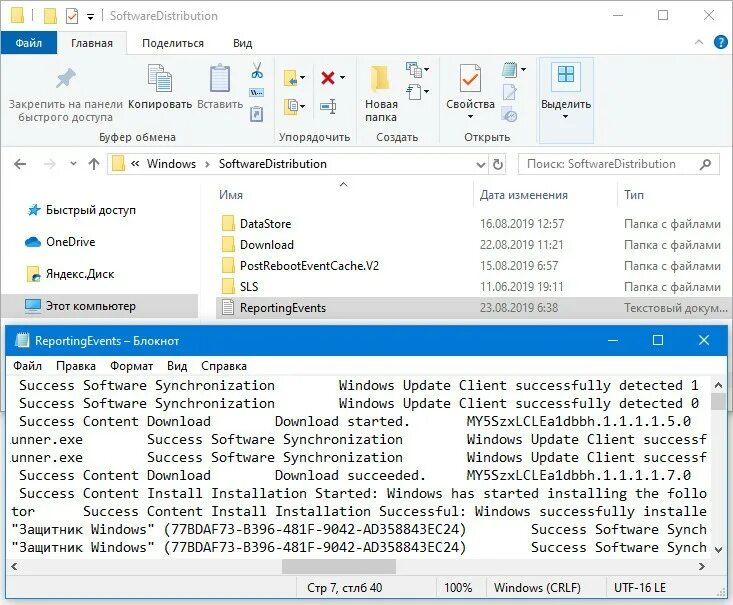This screenshot has height=605, width=733.
Task: Open Customize Quick Access Toolbar dropdown
Action: [90, 17]
